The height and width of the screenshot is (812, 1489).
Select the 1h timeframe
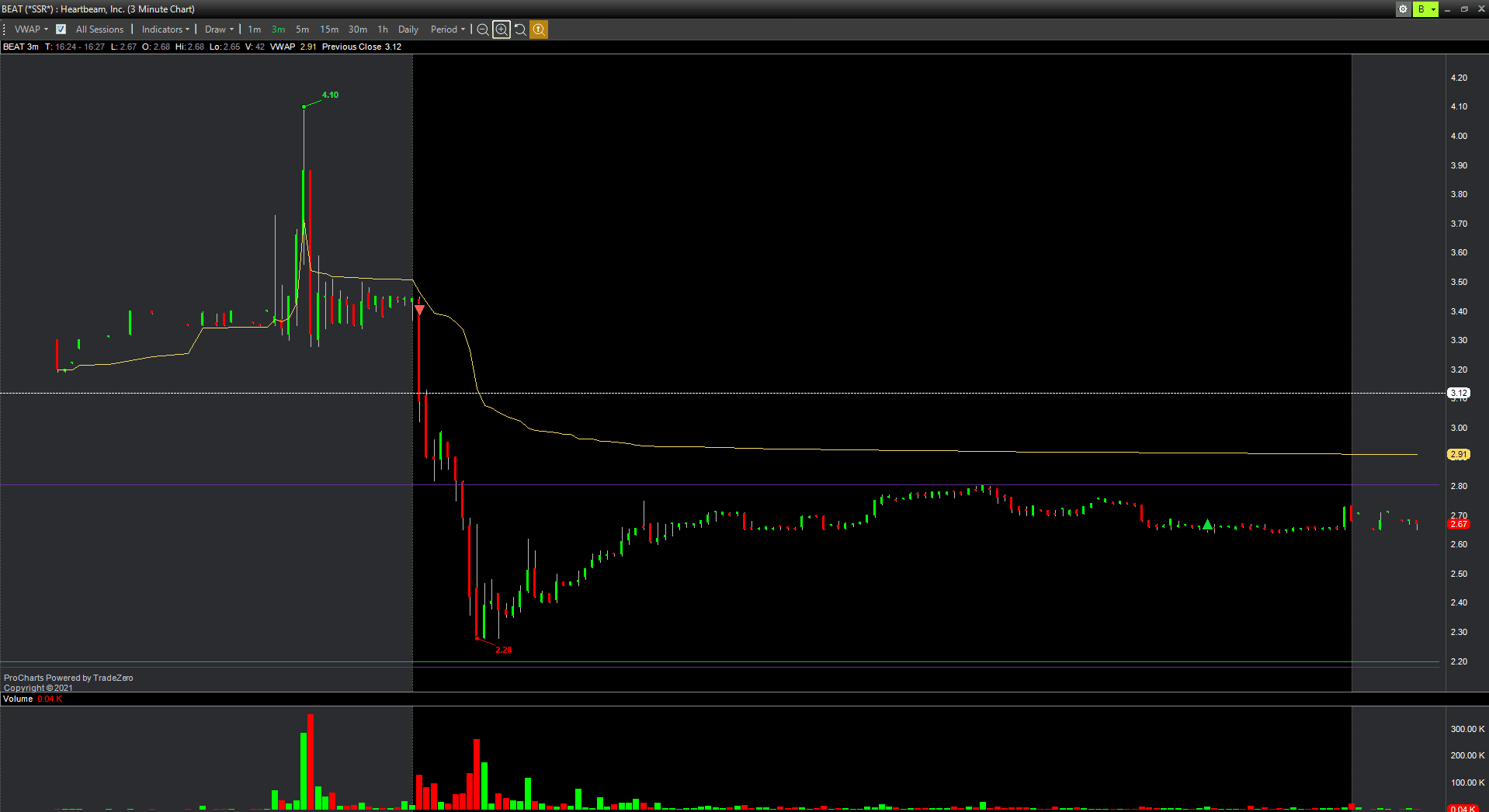[383, 29]
